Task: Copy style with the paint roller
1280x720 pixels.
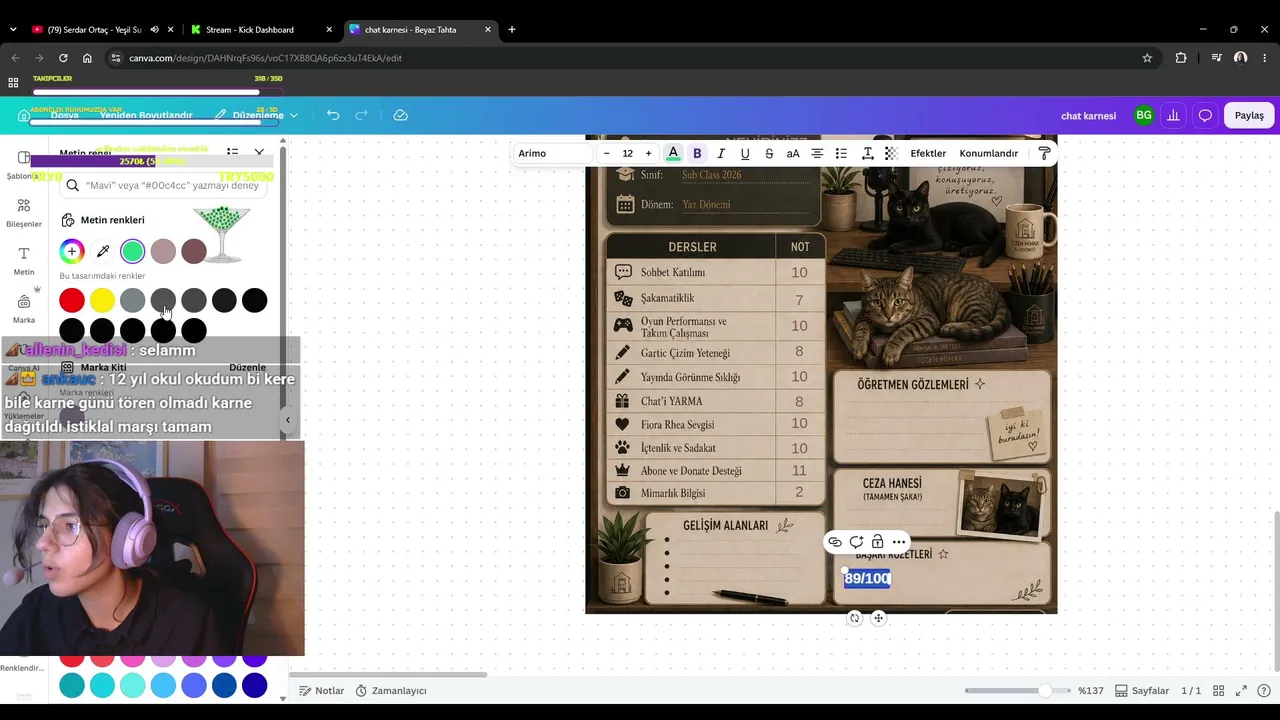Action: click(x=1044, y=153)
